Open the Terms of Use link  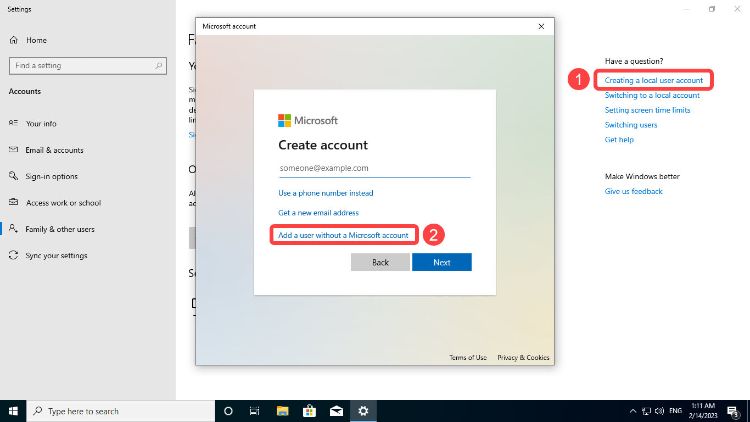tap(467, 357)
